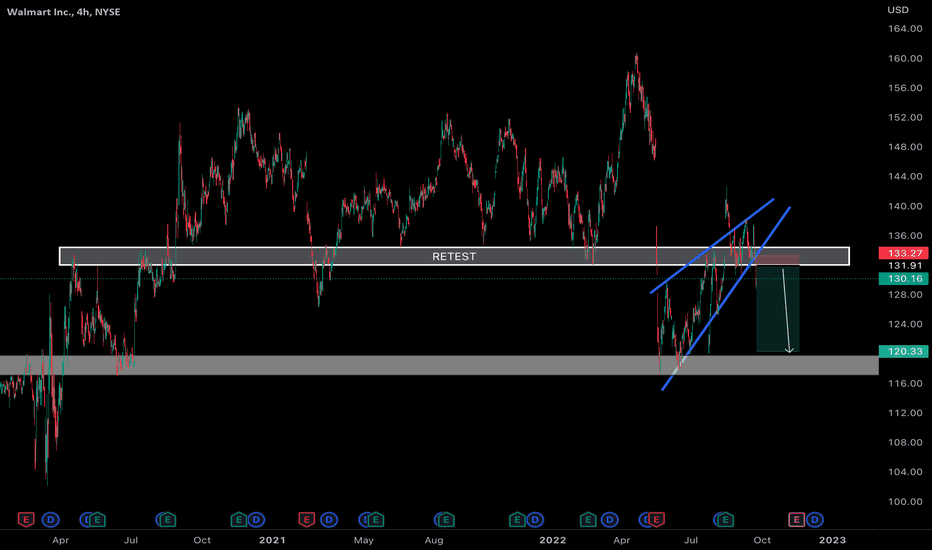Open green earnings E marker right after 2022 label
Screen dimensions: 932x550
pos(588,520)
